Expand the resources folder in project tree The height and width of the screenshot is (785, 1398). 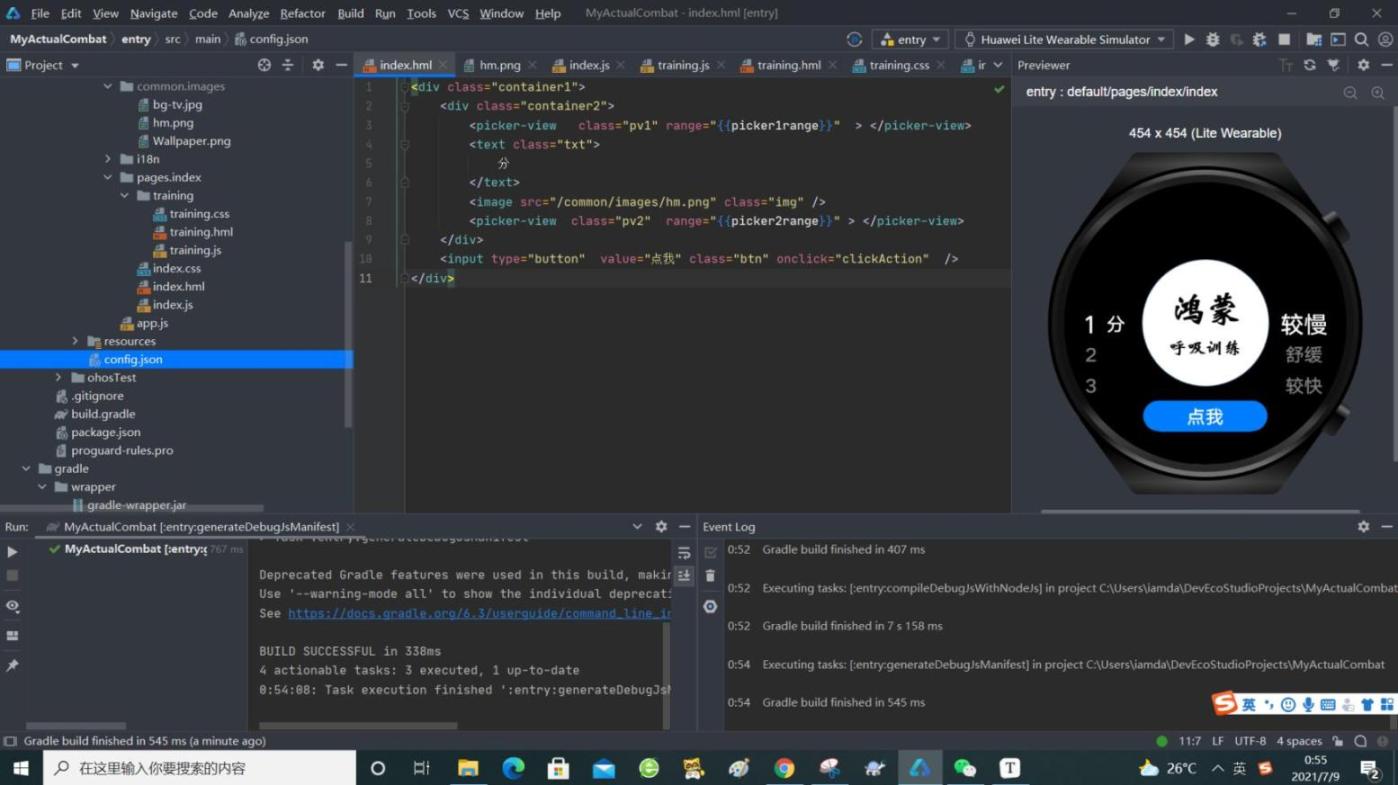(75, 341)
